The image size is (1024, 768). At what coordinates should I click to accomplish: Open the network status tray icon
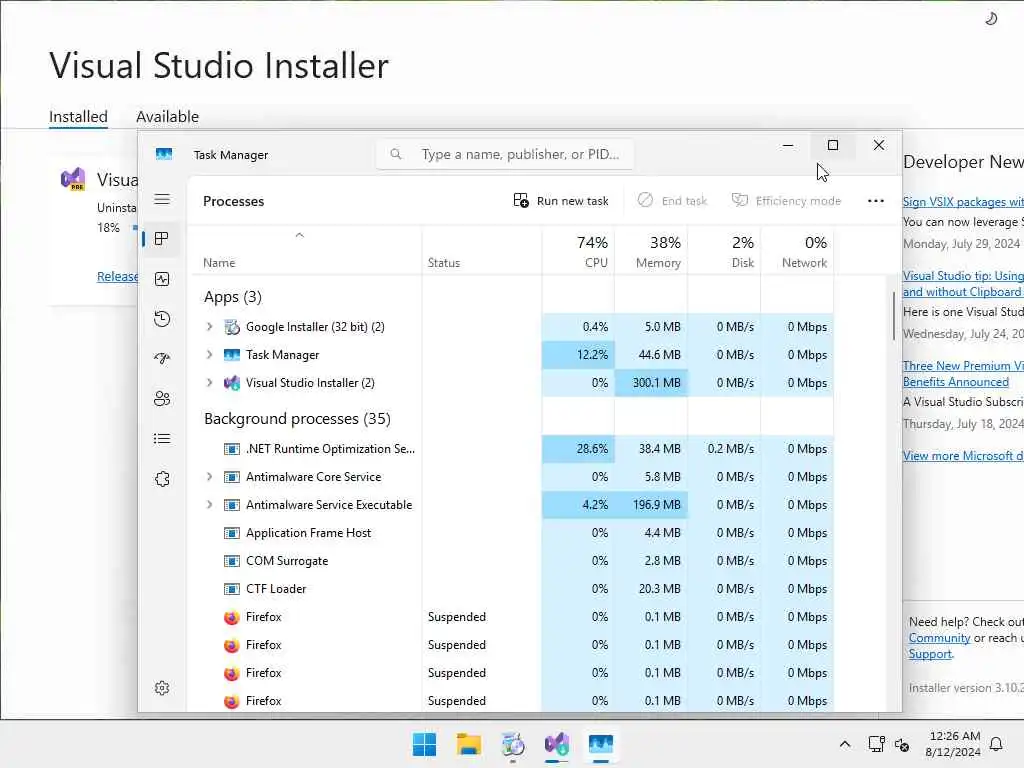tap(876, 744)
